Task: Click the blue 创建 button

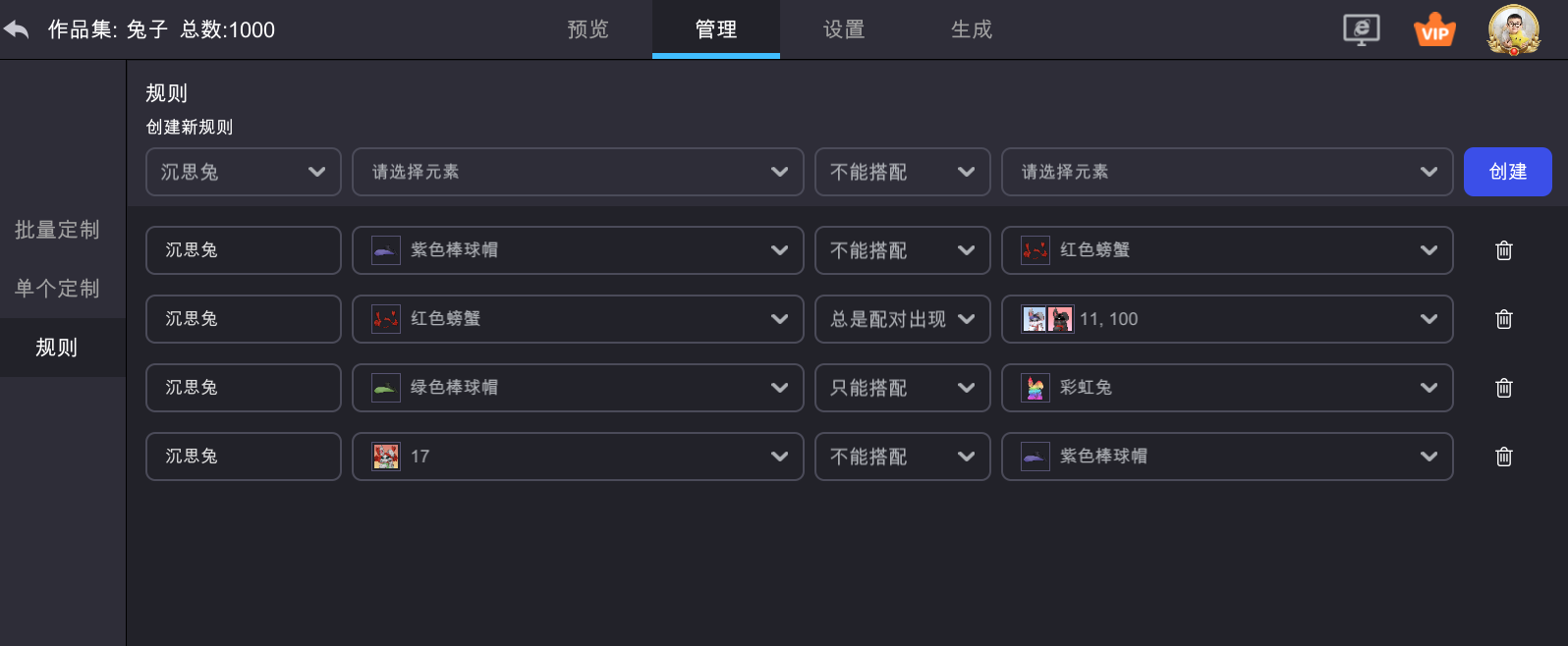Action: click(x=1508, y=172)
